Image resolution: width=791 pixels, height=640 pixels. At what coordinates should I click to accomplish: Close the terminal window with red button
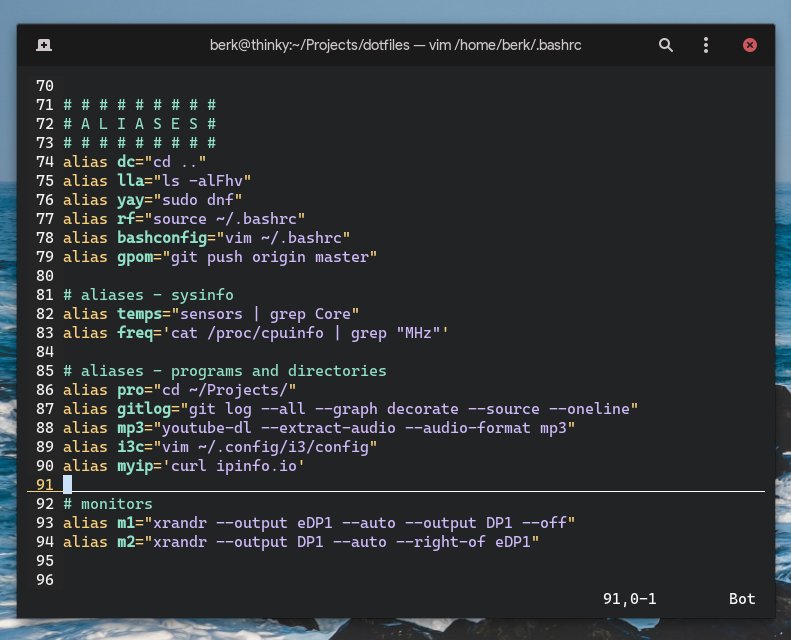coord(750,45)
